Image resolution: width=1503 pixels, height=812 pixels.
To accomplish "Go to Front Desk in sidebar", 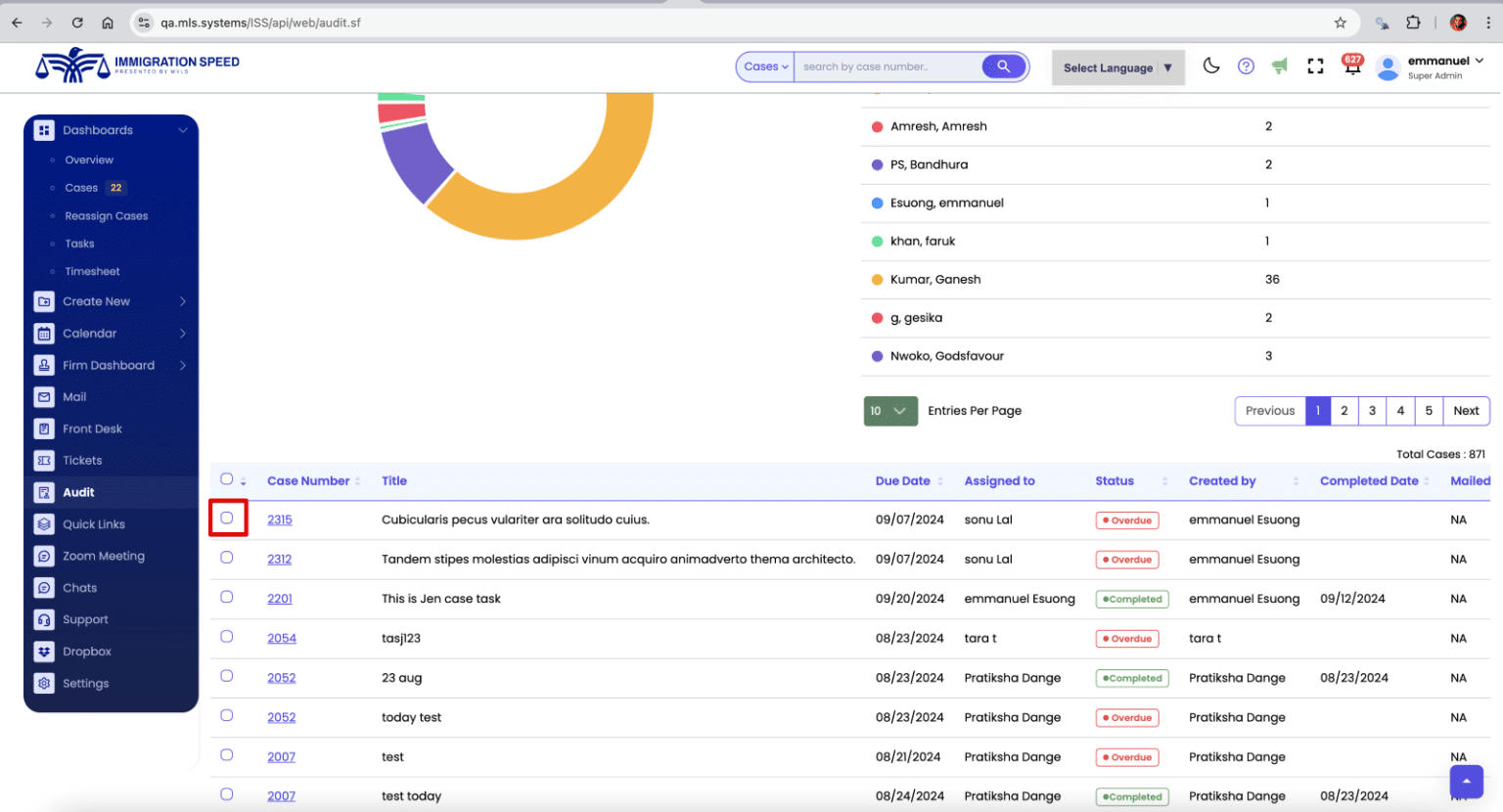I will point(92,429).
